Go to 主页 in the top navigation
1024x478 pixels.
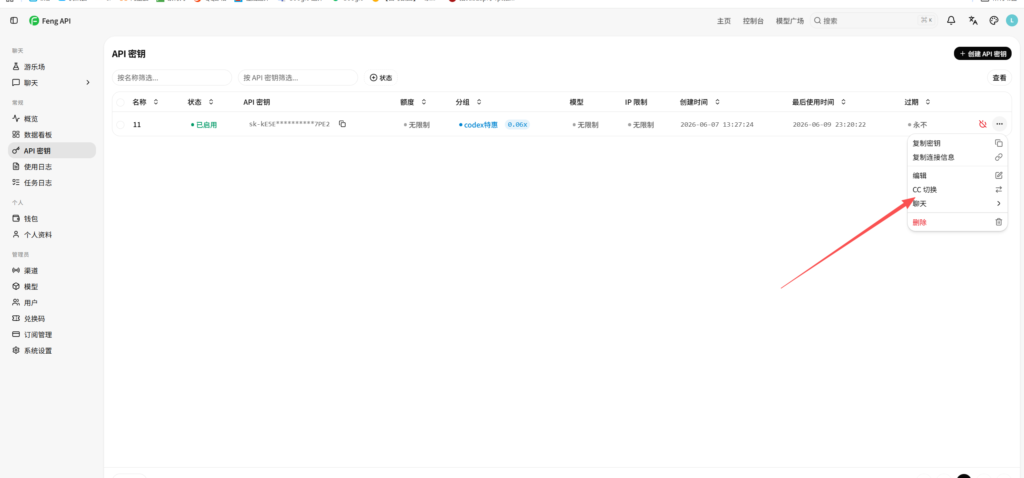click(x=724, y=21)
